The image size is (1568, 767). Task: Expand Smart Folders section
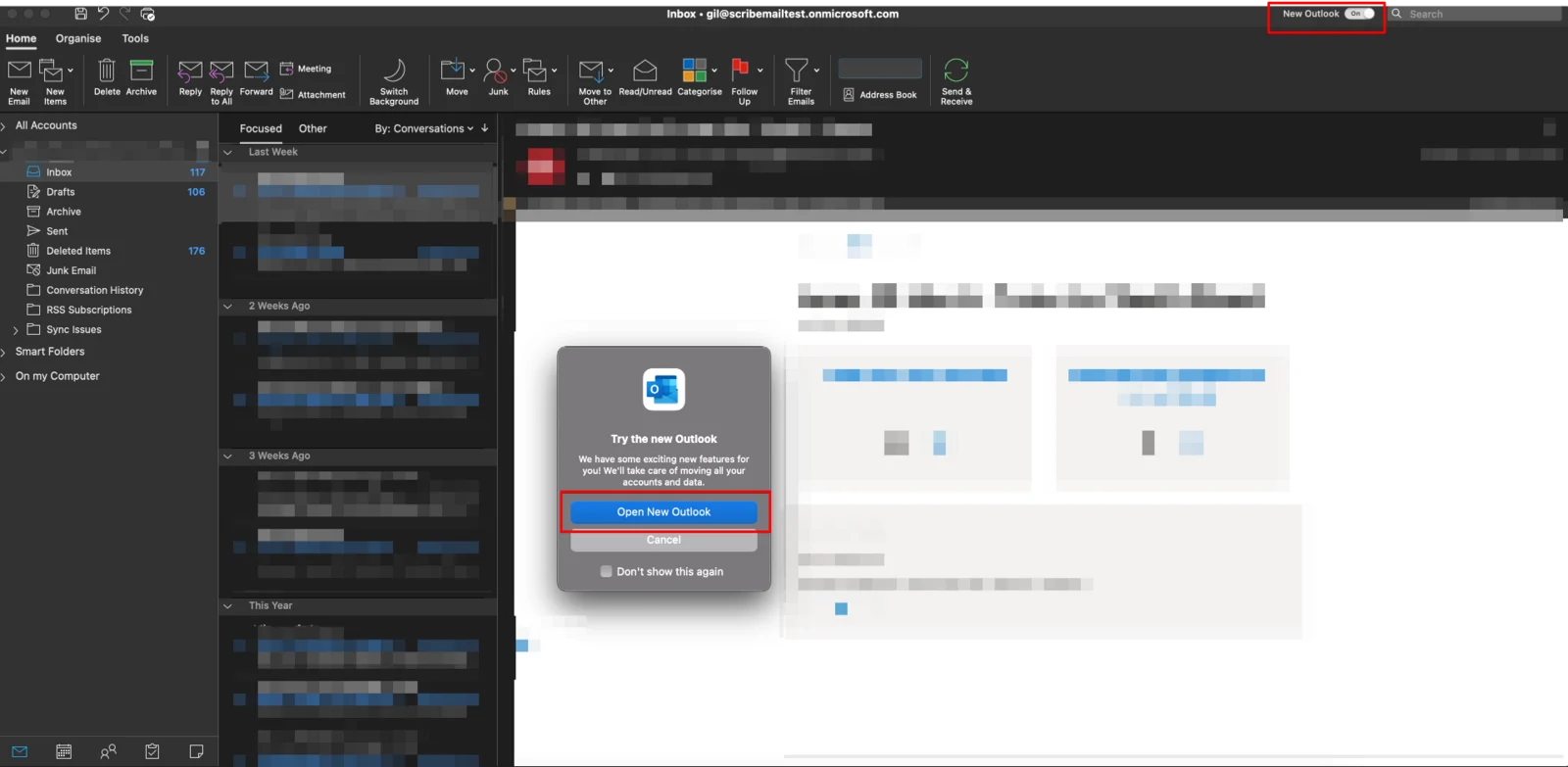[x=4, y=352]
